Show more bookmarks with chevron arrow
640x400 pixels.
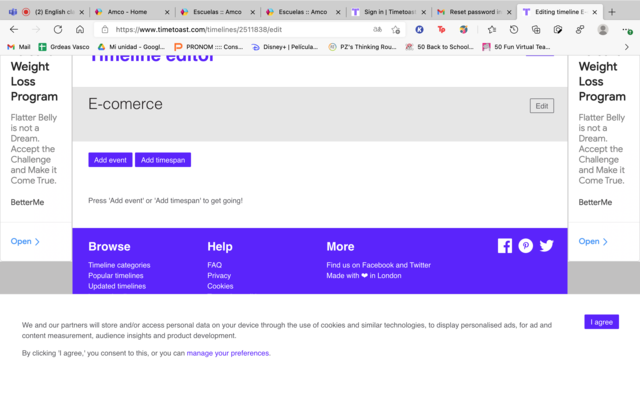click(x=627, y=47)
